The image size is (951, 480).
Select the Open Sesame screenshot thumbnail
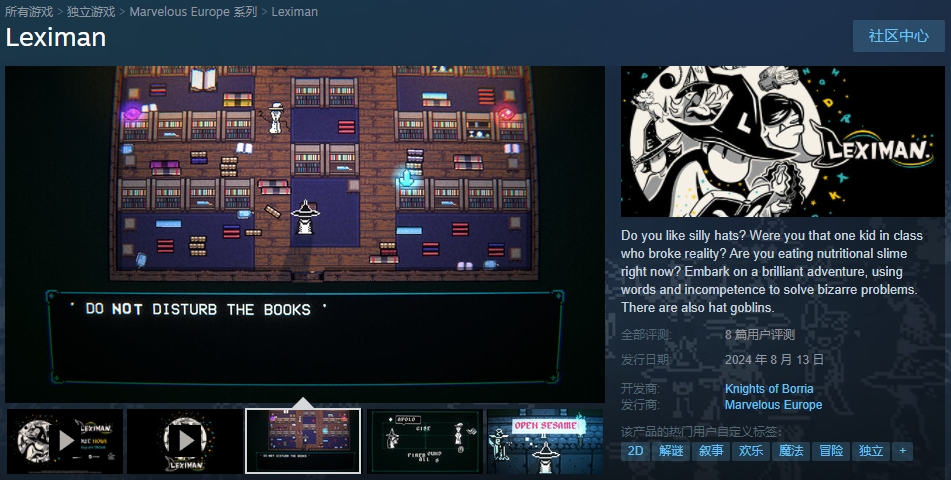click(x=545, y=441)
